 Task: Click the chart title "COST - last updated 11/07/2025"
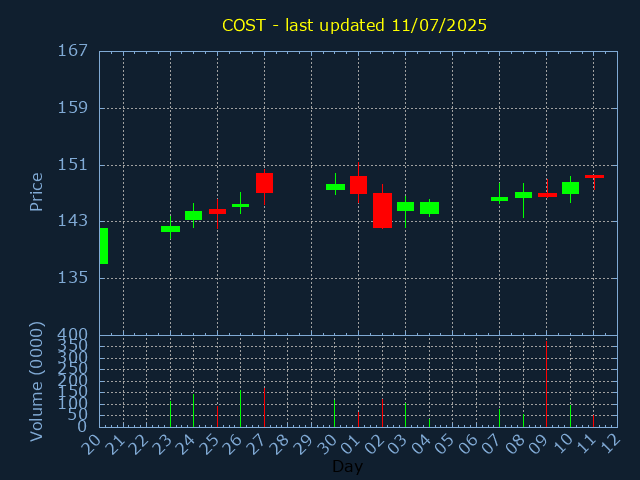coord(354,25)
